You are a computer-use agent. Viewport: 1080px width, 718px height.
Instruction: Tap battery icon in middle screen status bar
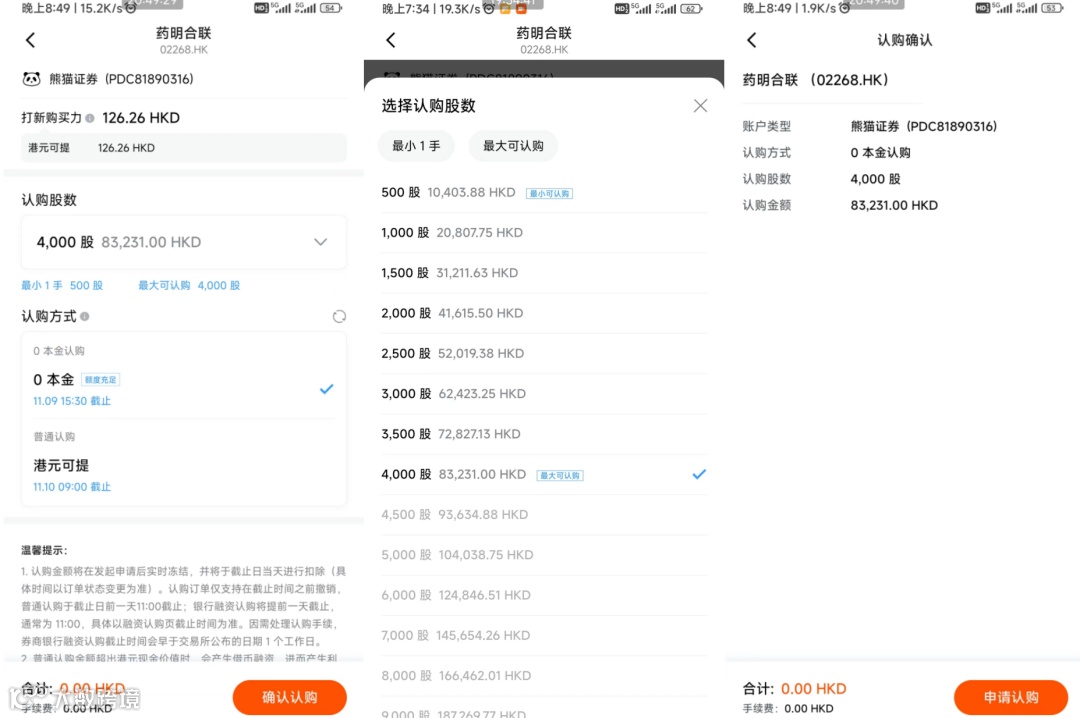point(691,8)
